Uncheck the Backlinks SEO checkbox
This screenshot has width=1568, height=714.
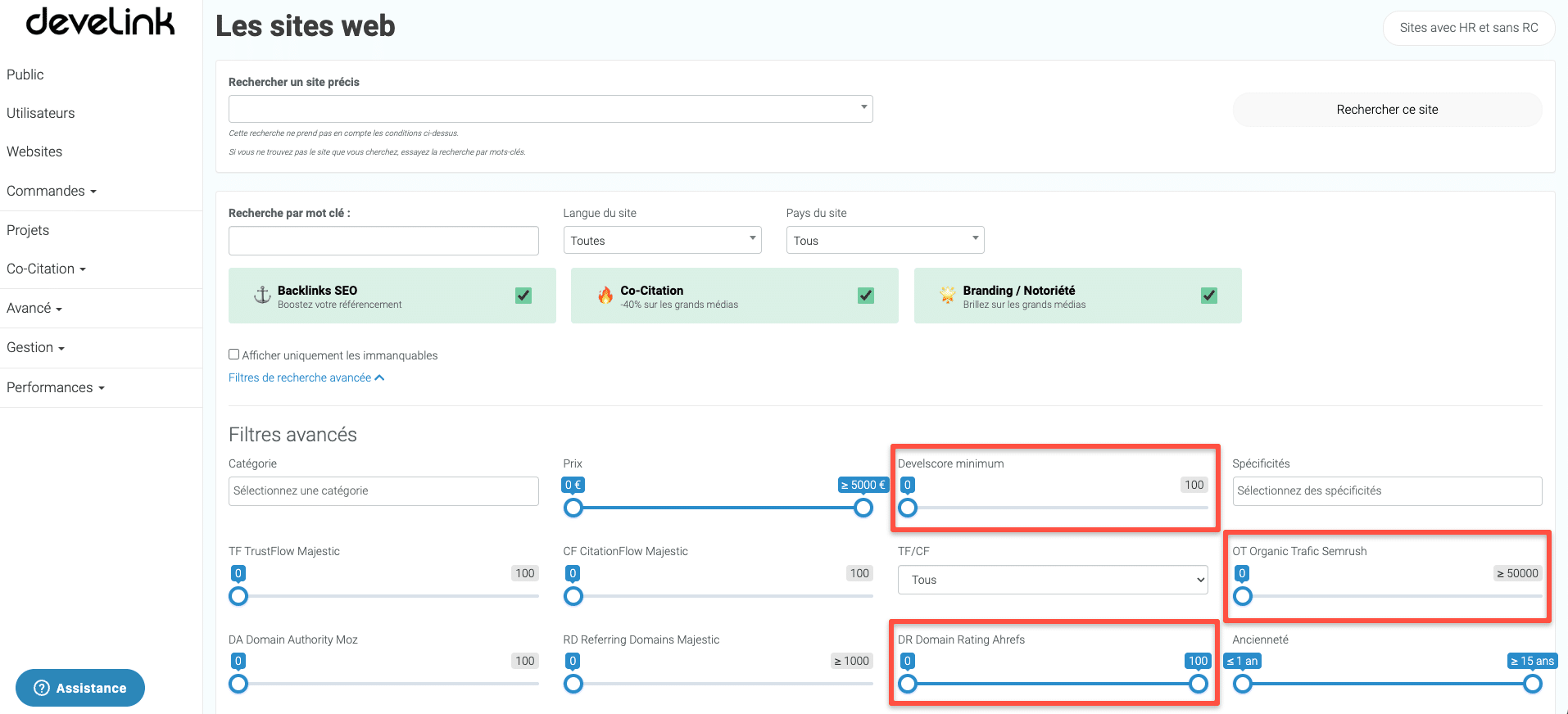523,296
